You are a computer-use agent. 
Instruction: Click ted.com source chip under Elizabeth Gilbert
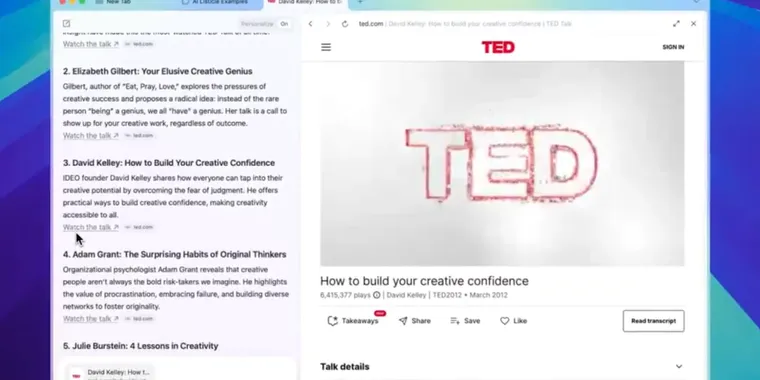tap(139, 136)
